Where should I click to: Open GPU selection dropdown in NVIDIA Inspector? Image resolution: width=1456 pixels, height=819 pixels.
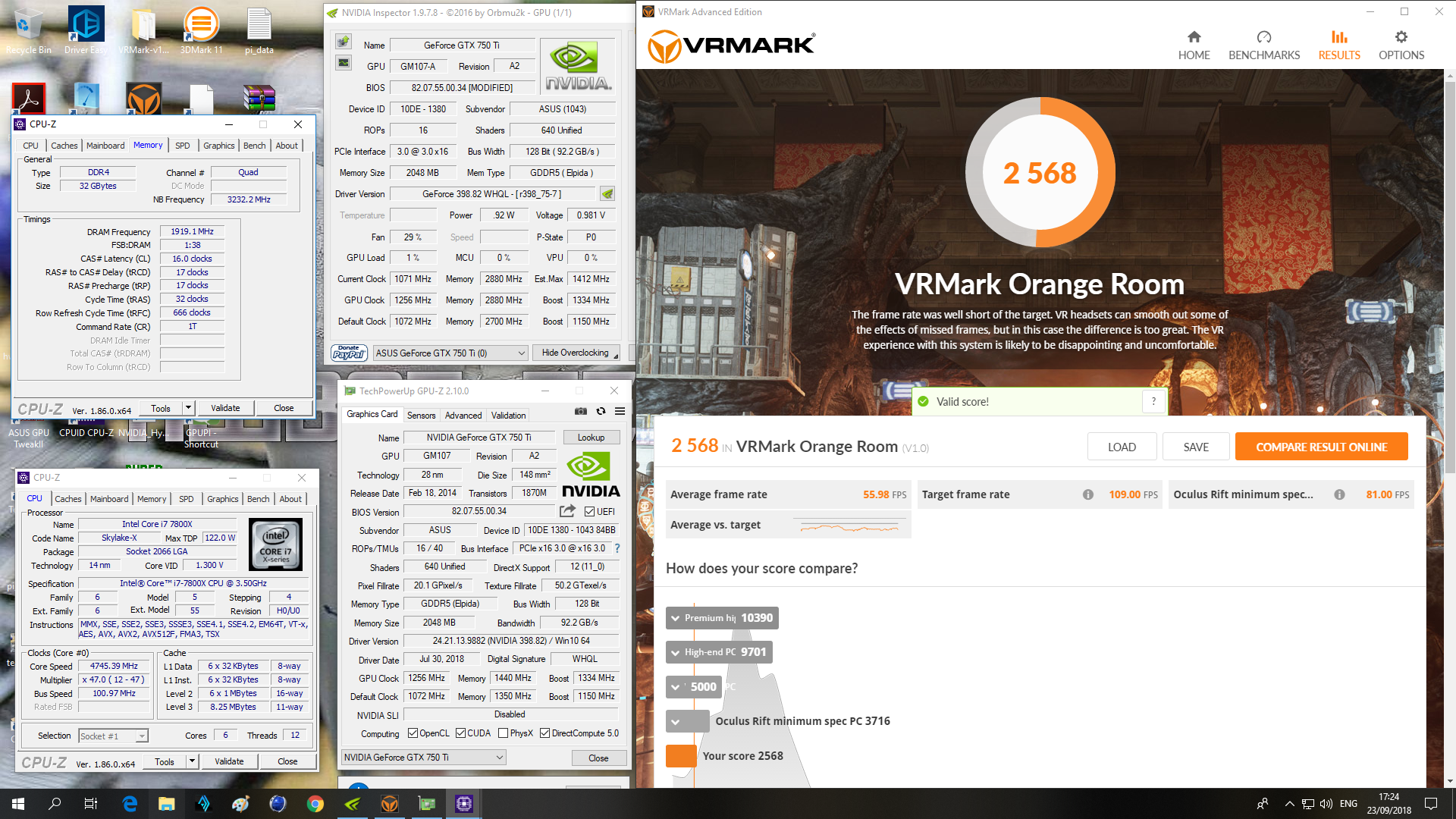tap(450, 353)
